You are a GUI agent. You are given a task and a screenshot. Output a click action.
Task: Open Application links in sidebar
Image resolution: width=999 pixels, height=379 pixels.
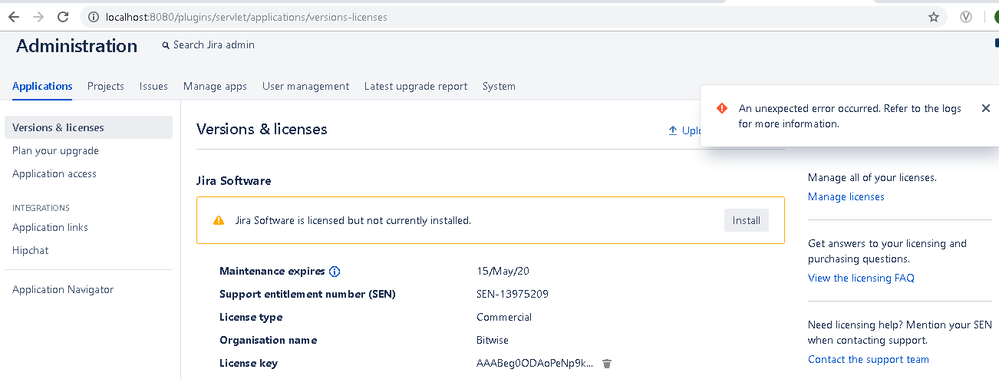pos(50,227)
